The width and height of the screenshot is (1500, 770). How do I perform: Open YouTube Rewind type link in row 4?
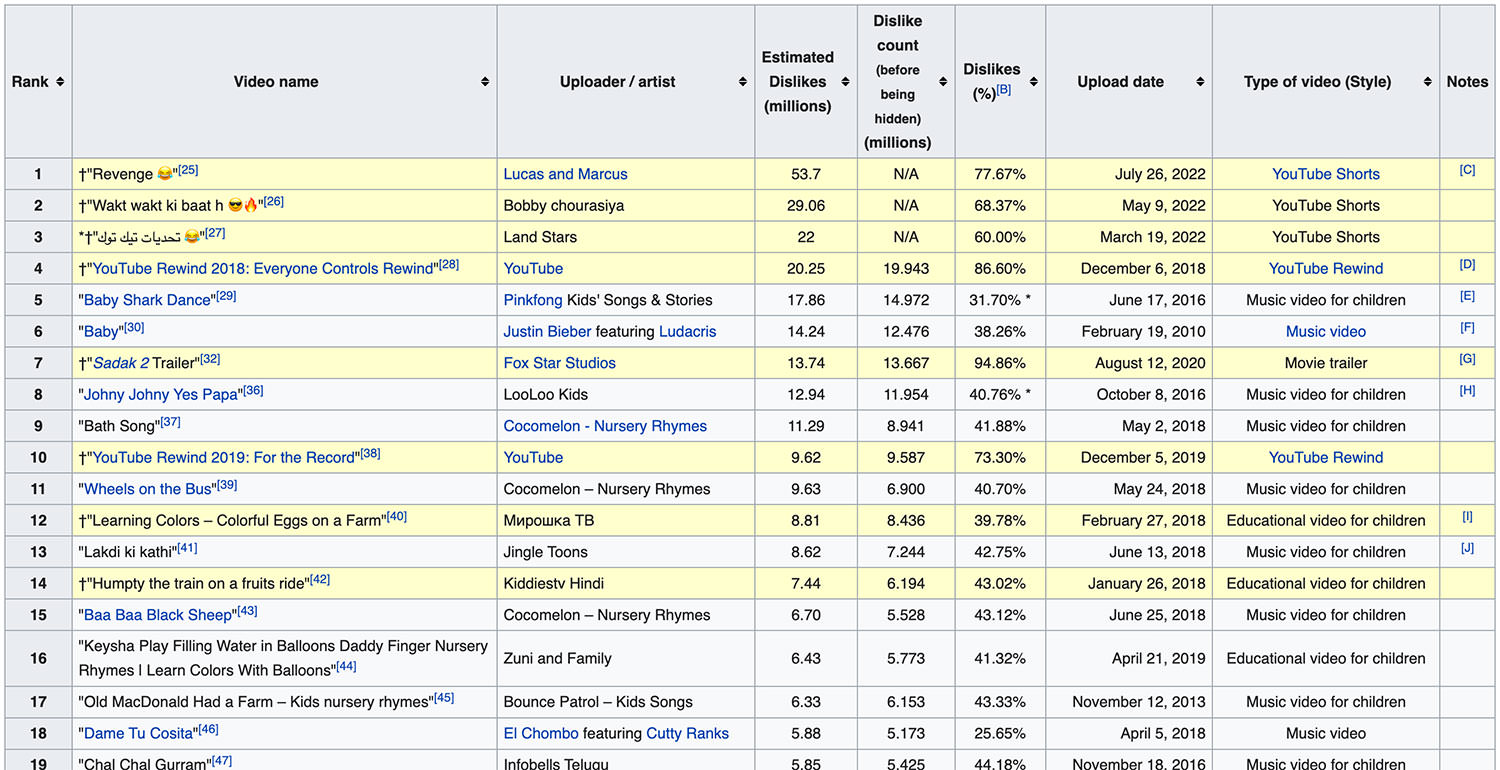tap(1326, 268)
